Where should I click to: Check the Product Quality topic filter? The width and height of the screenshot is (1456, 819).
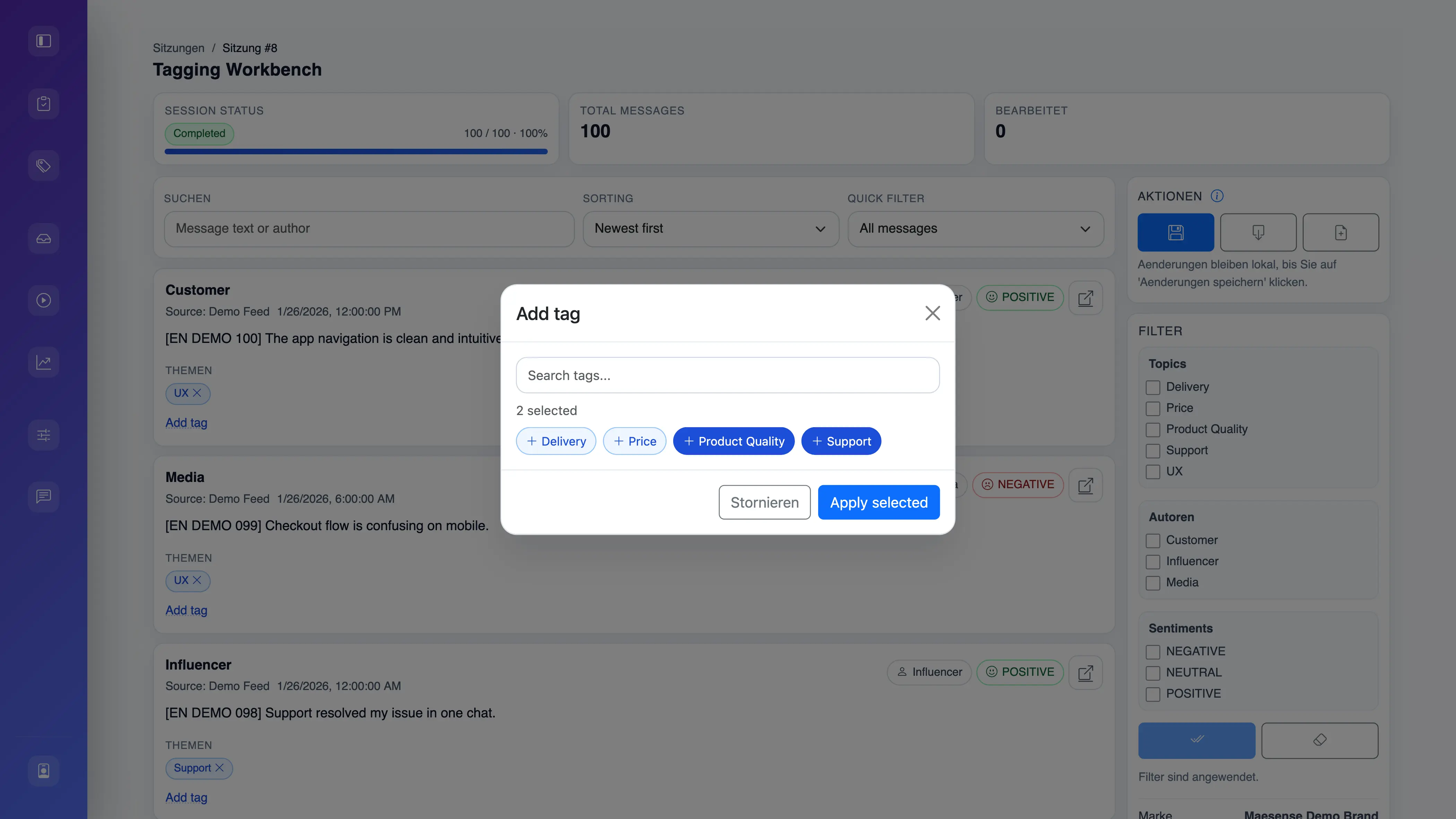coord(1153,430)
